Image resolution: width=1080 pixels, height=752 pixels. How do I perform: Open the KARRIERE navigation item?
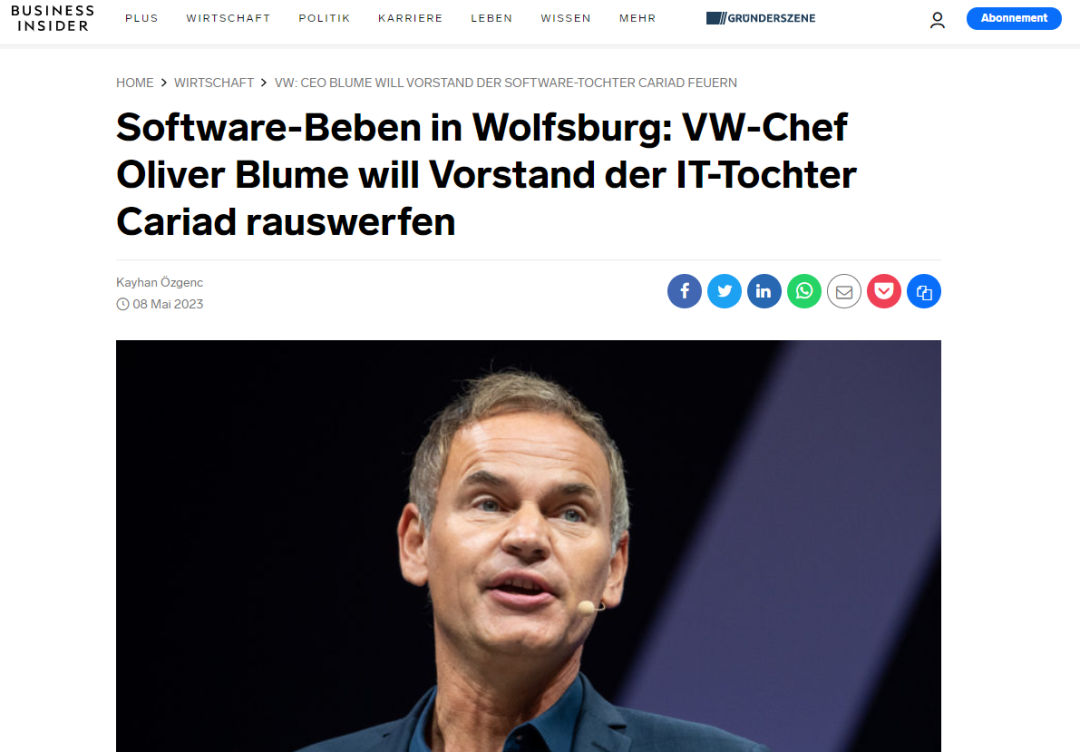(411, 19)
